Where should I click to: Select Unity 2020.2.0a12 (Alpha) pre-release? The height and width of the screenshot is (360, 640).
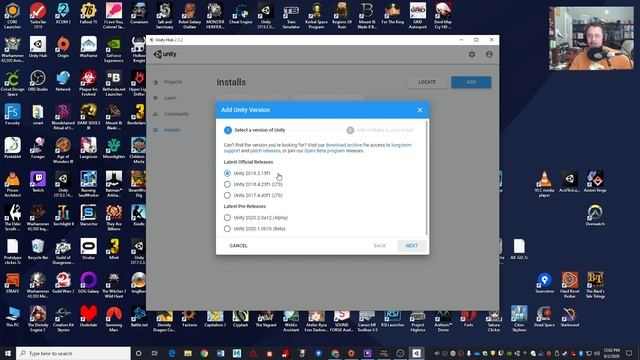pos(227,218)
